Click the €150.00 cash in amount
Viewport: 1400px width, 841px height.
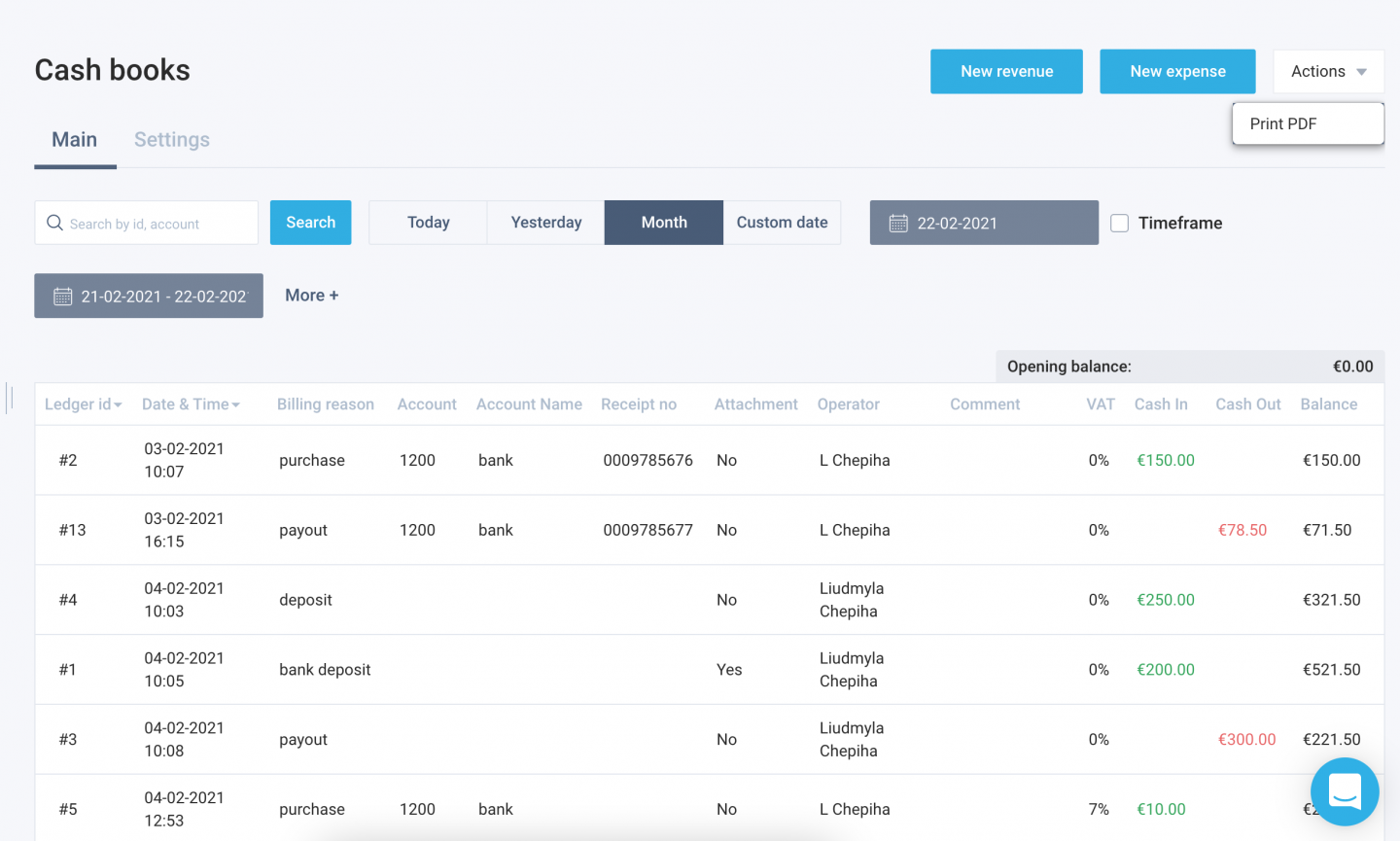tap(1166, 460)
